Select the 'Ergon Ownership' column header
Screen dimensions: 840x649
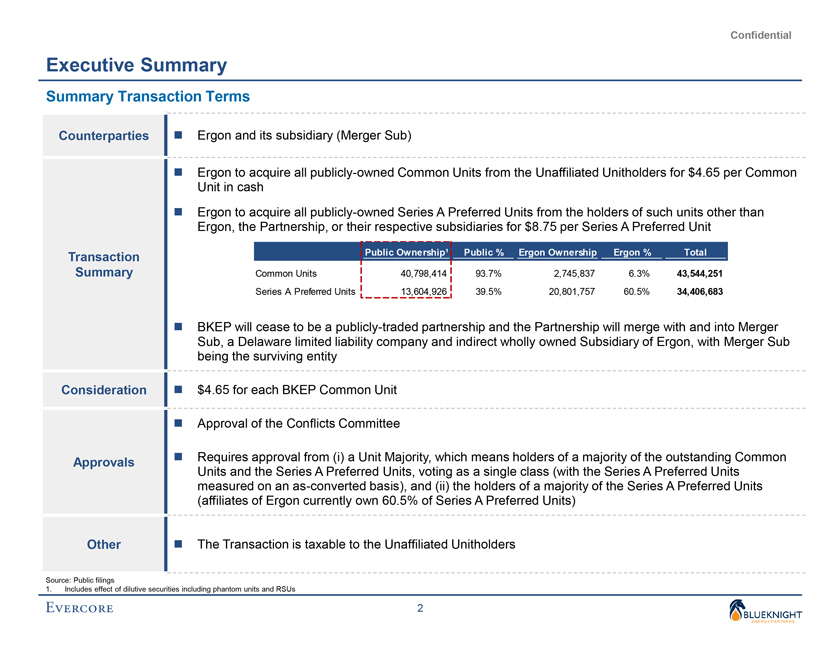[x=557, y=252]
